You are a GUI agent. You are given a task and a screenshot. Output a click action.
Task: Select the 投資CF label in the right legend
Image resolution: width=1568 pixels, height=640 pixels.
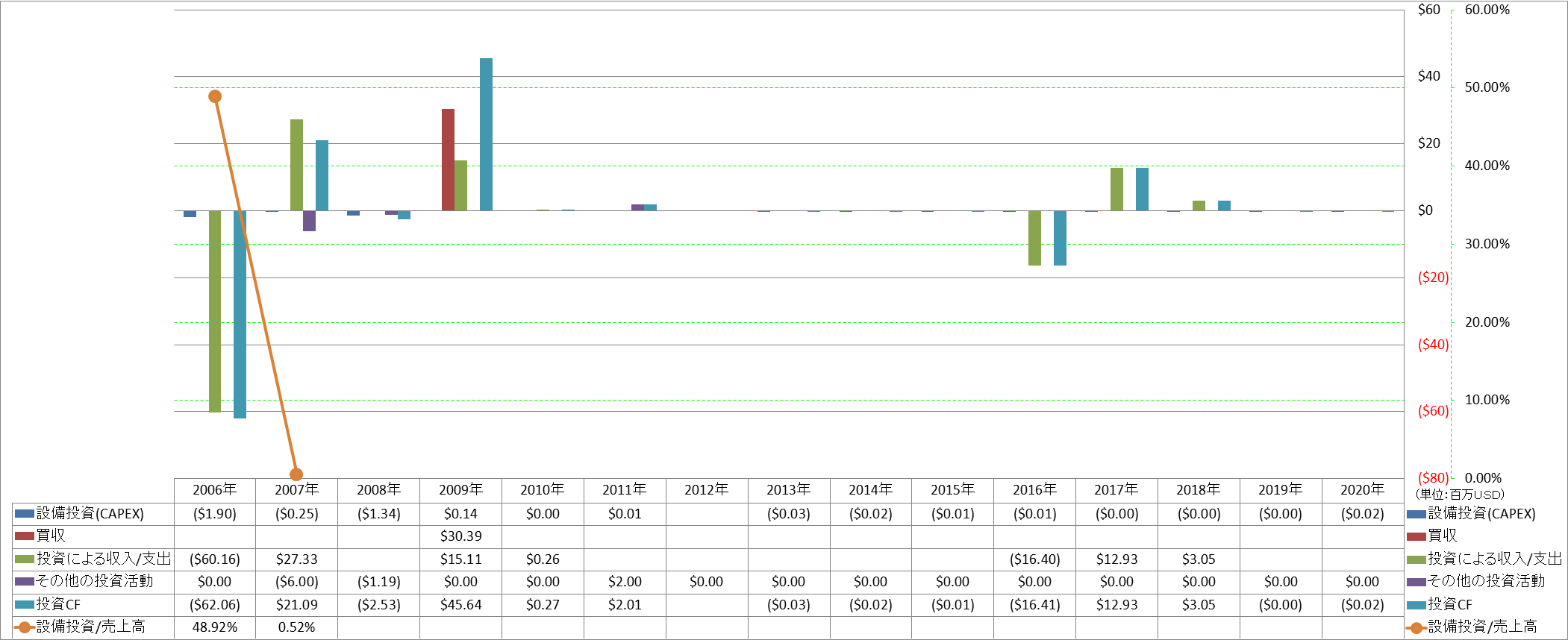click(x=1451, y=604)
